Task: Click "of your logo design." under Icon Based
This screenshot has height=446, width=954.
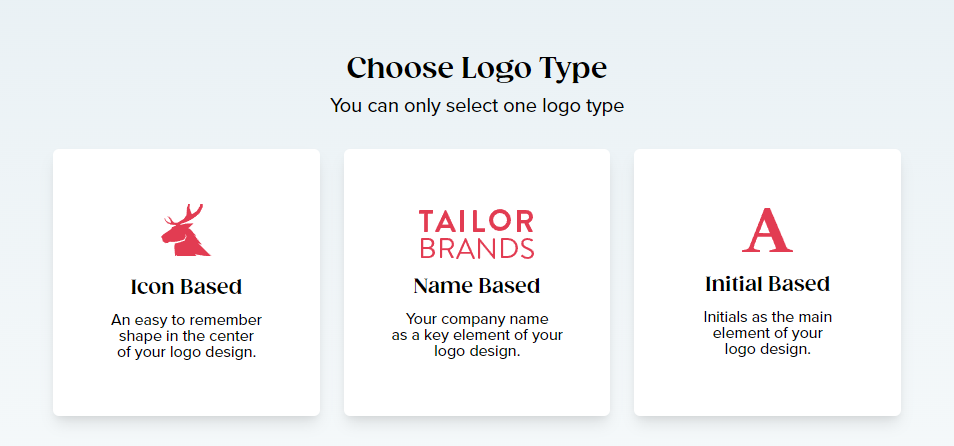Action: click(x=186, y=351)
